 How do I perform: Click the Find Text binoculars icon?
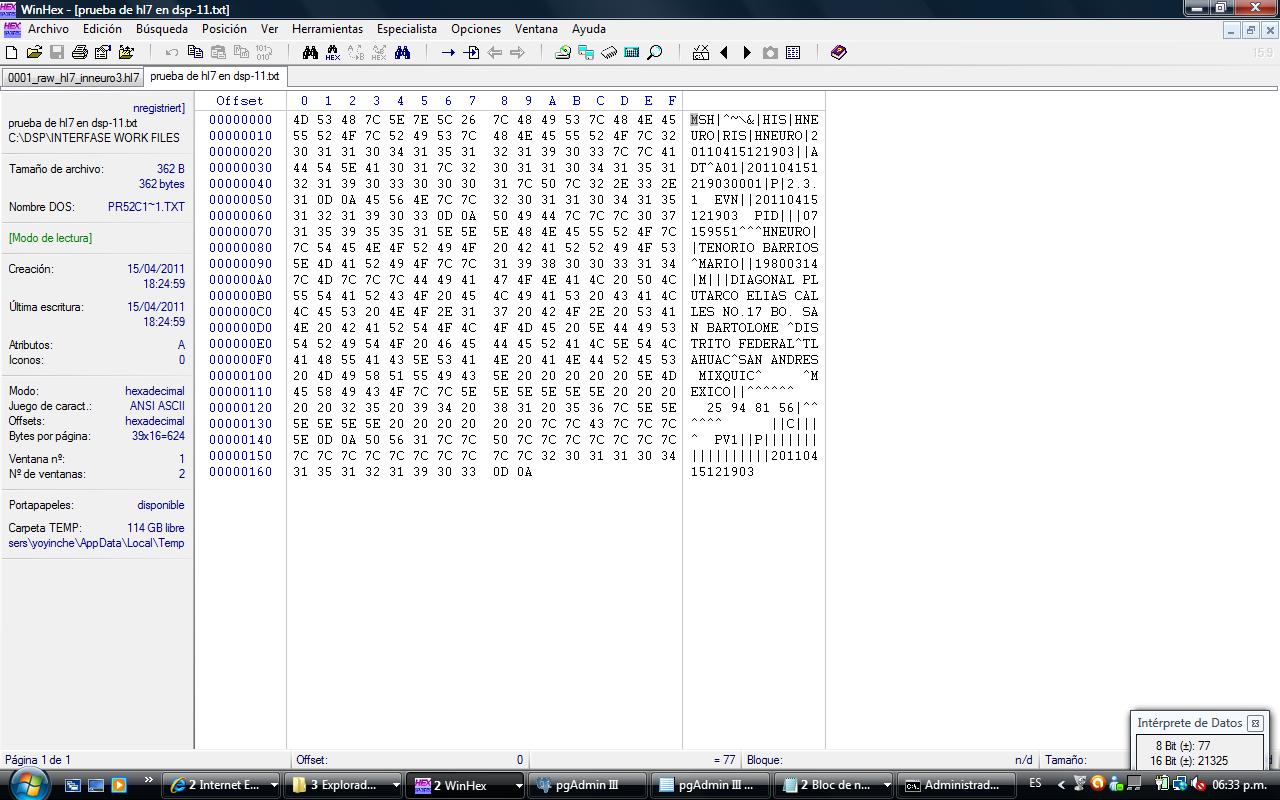coord(310,52)
